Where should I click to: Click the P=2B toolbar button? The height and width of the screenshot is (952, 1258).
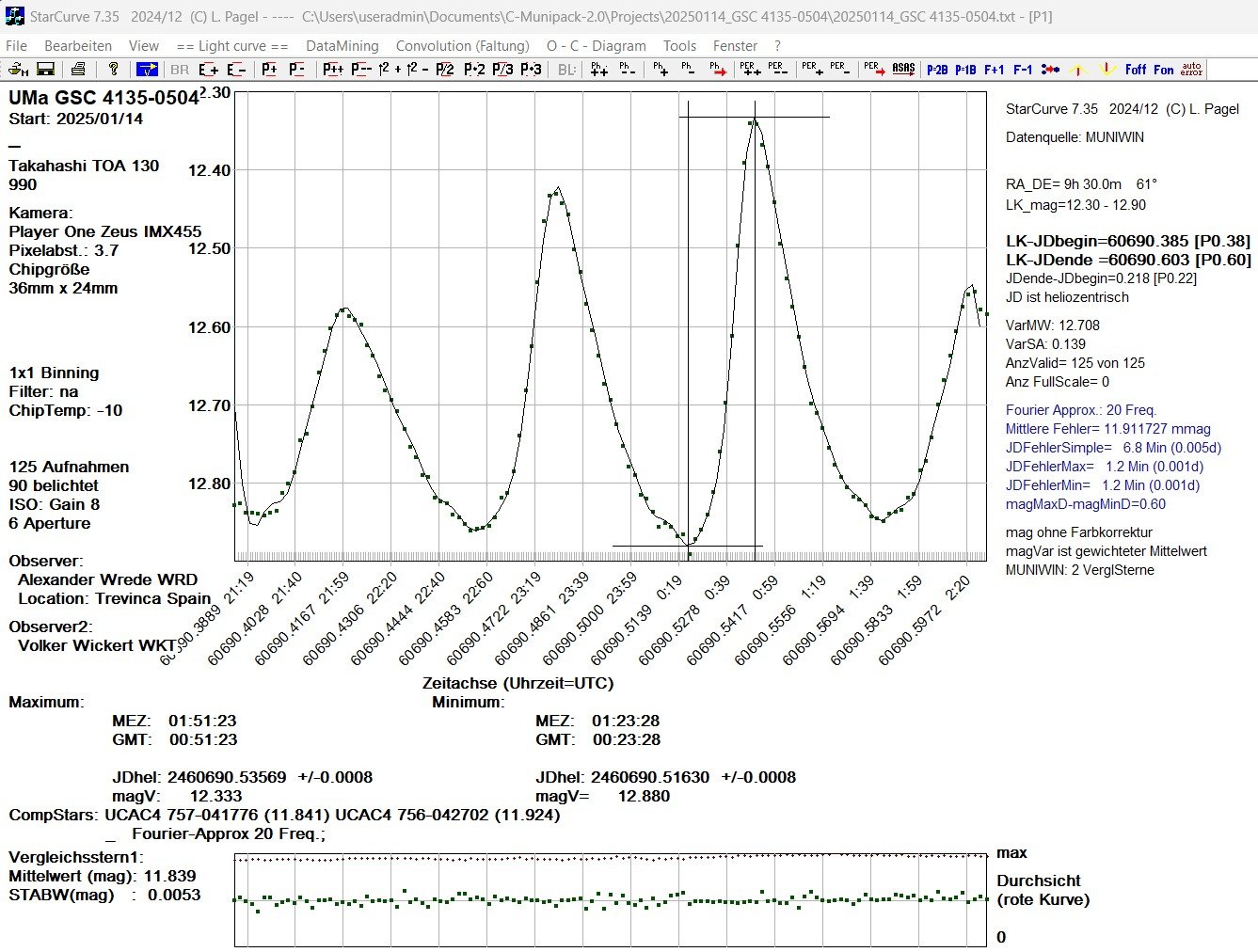(937, 70)
